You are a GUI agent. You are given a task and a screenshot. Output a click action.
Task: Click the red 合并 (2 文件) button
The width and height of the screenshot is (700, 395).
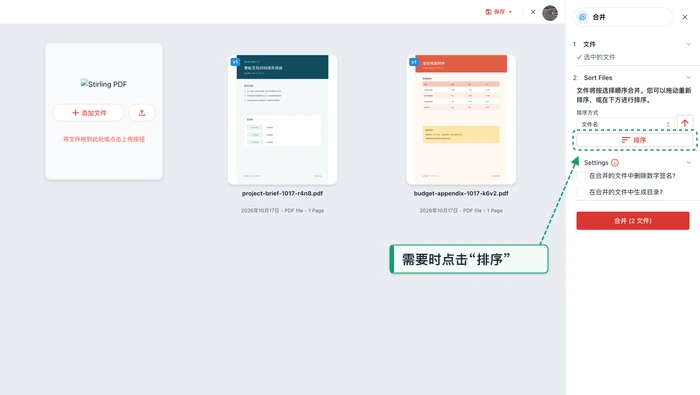[x=633, y=221]
